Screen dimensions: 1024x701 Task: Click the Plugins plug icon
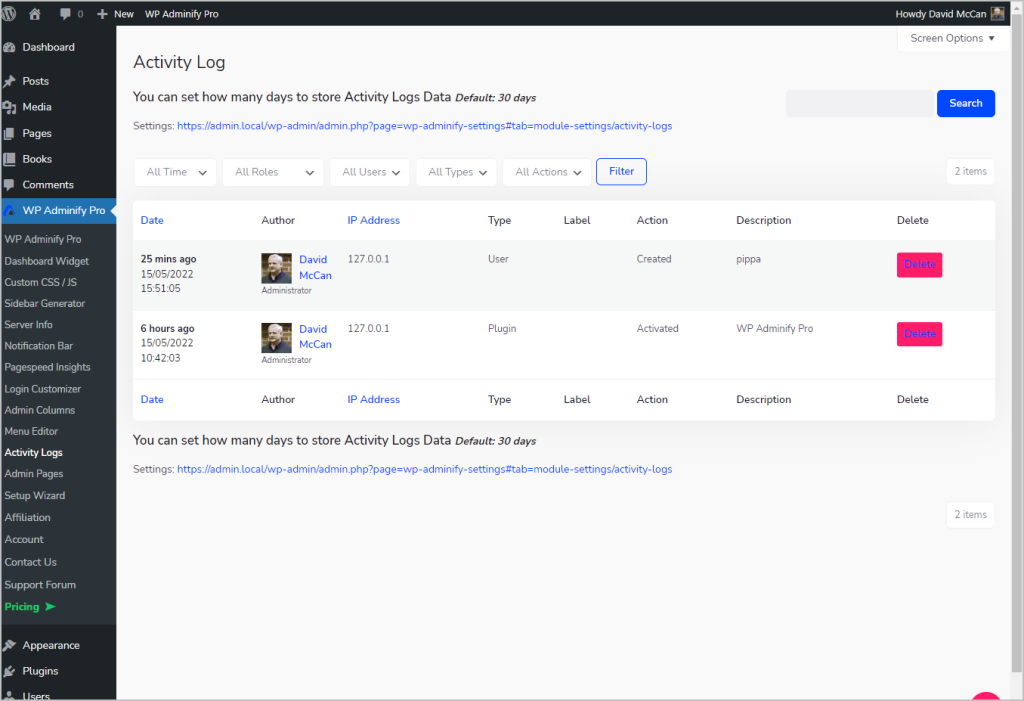tap(9, 671)
